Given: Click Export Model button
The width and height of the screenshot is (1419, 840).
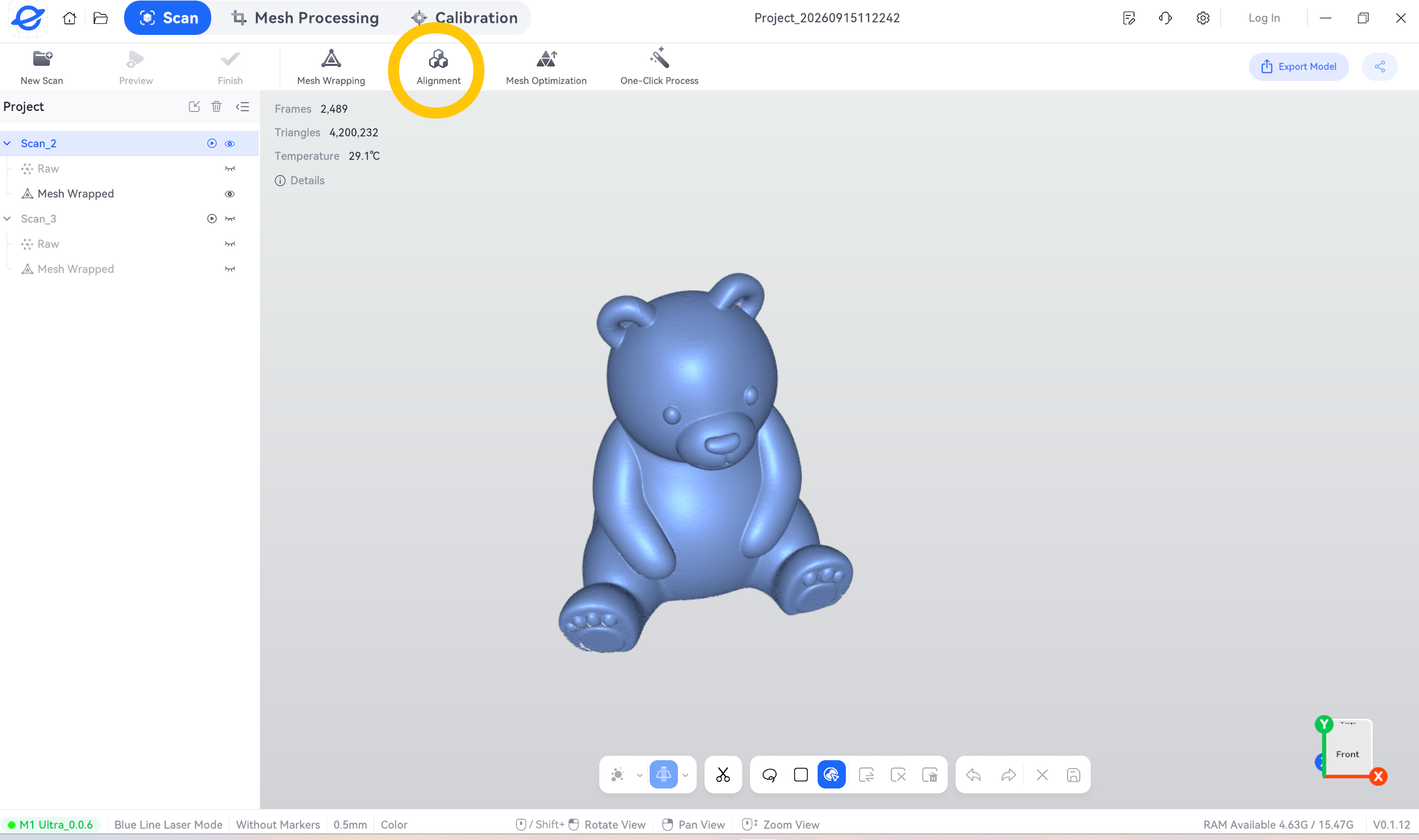Looking at the screenshot, I should click(x=1298, y=67).
